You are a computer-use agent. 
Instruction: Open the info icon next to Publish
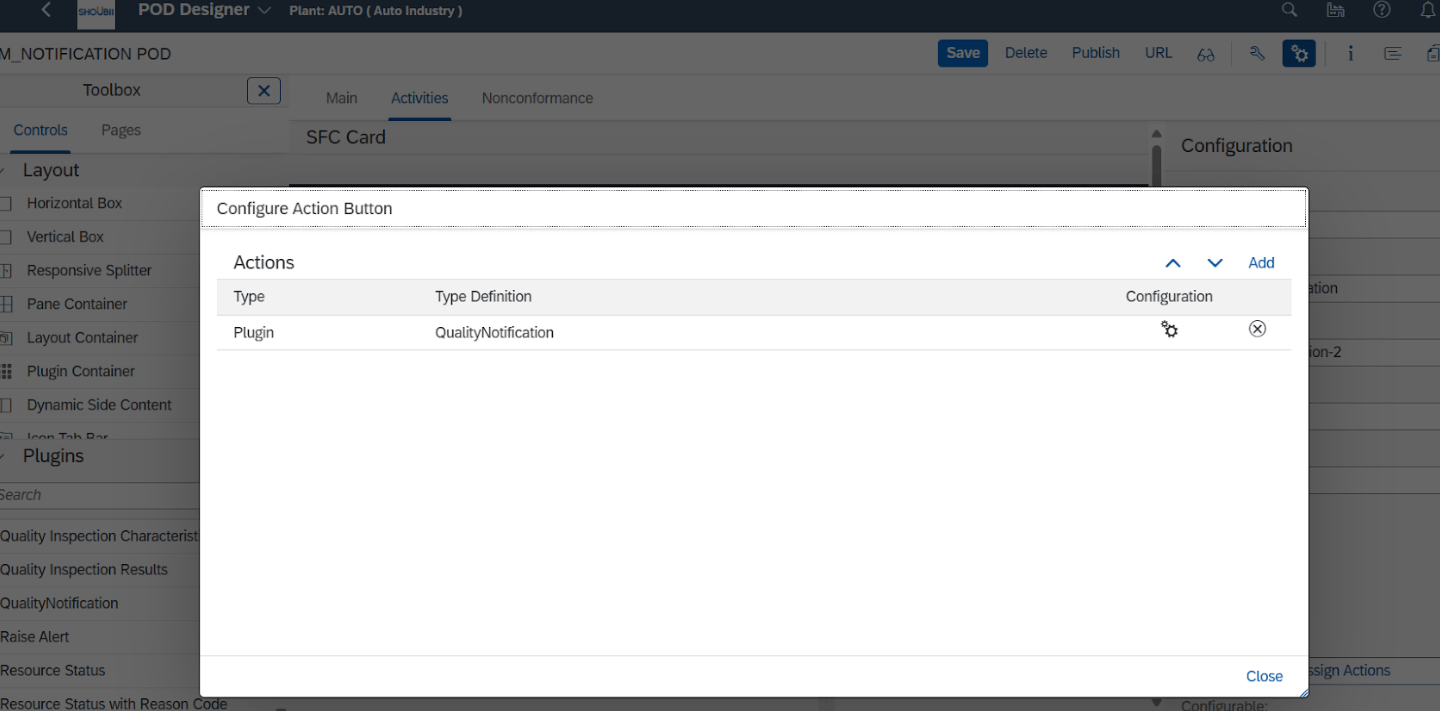tap(1350, 53)
